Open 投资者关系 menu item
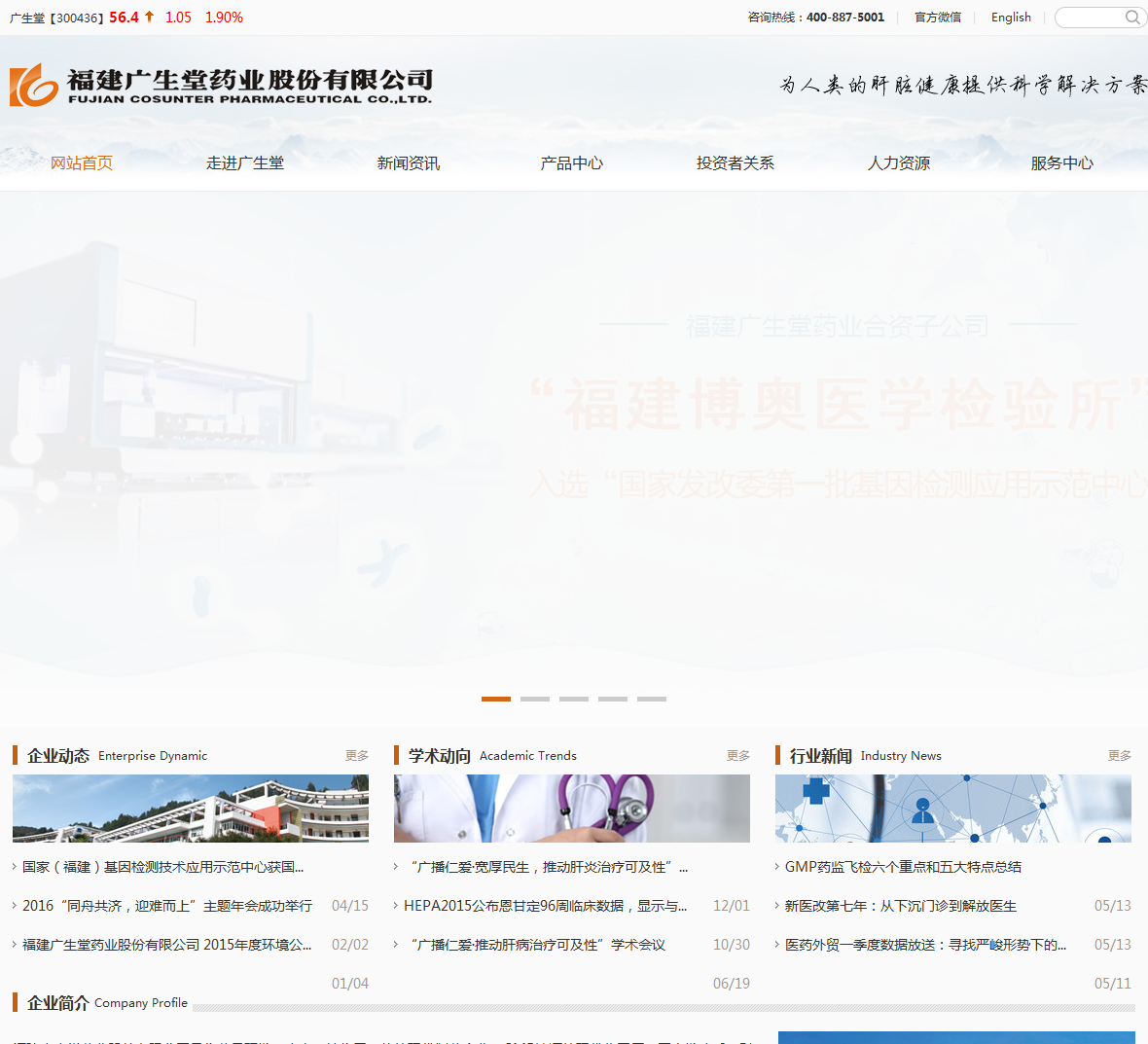 [x=735, y=162]
